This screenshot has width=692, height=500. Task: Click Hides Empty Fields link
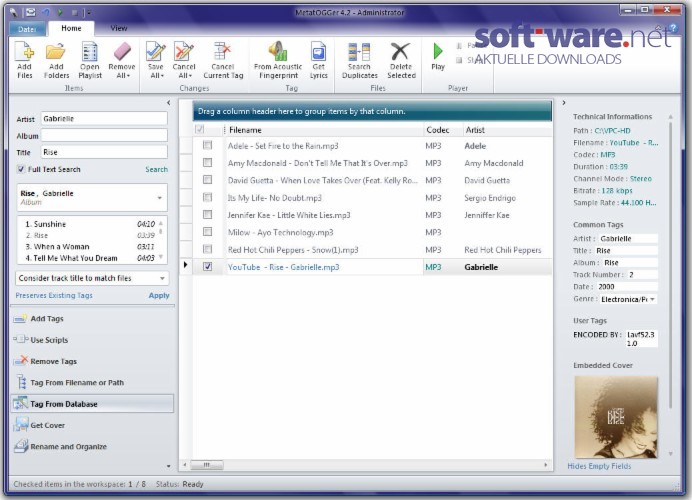coord(599,466)
